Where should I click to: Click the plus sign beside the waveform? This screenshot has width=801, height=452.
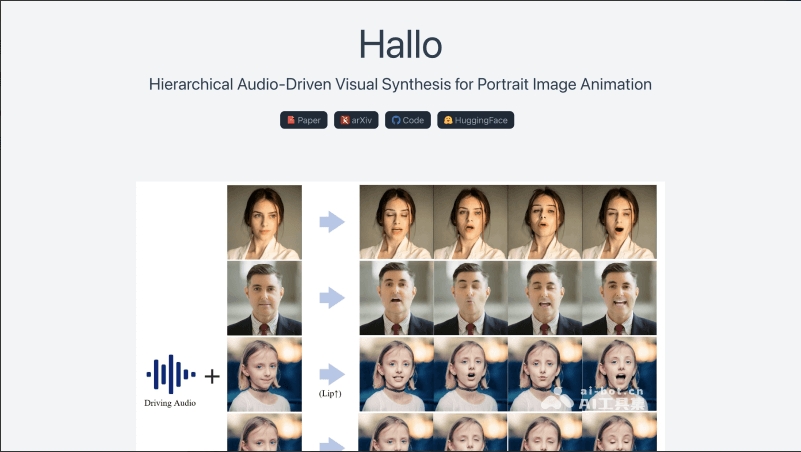(x=212, y=376)
